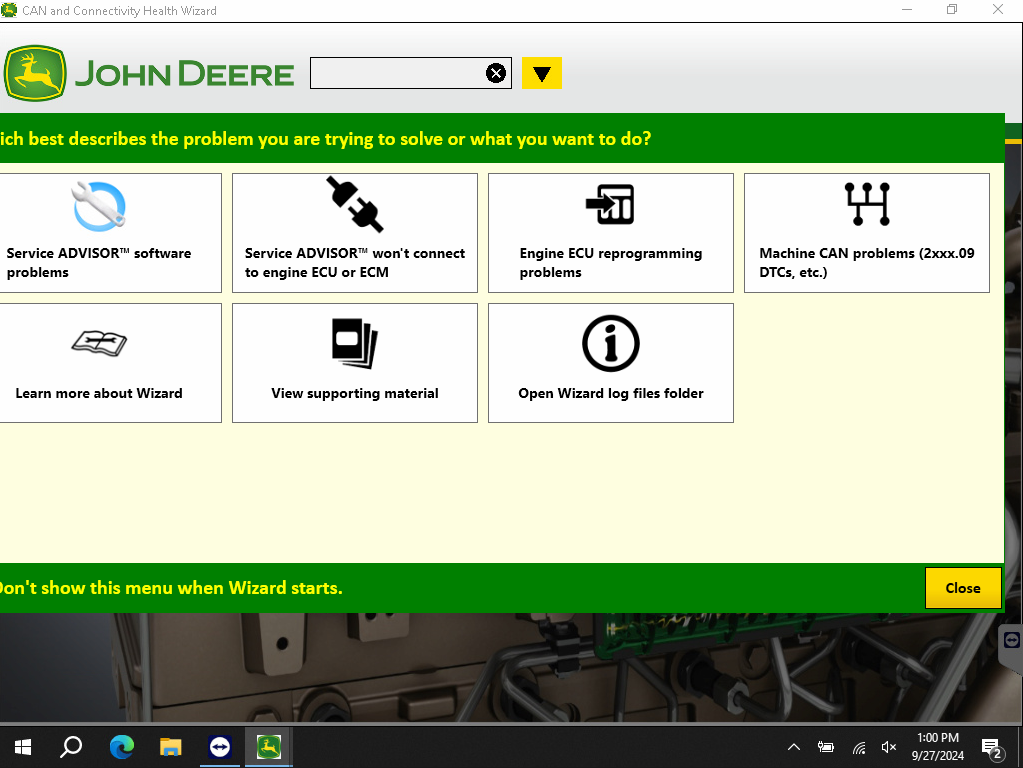1023x768 pixels.
Task: Launch Microsoft Edge from the taskbar
Action: pyautogui.click(x=121, y=747)
